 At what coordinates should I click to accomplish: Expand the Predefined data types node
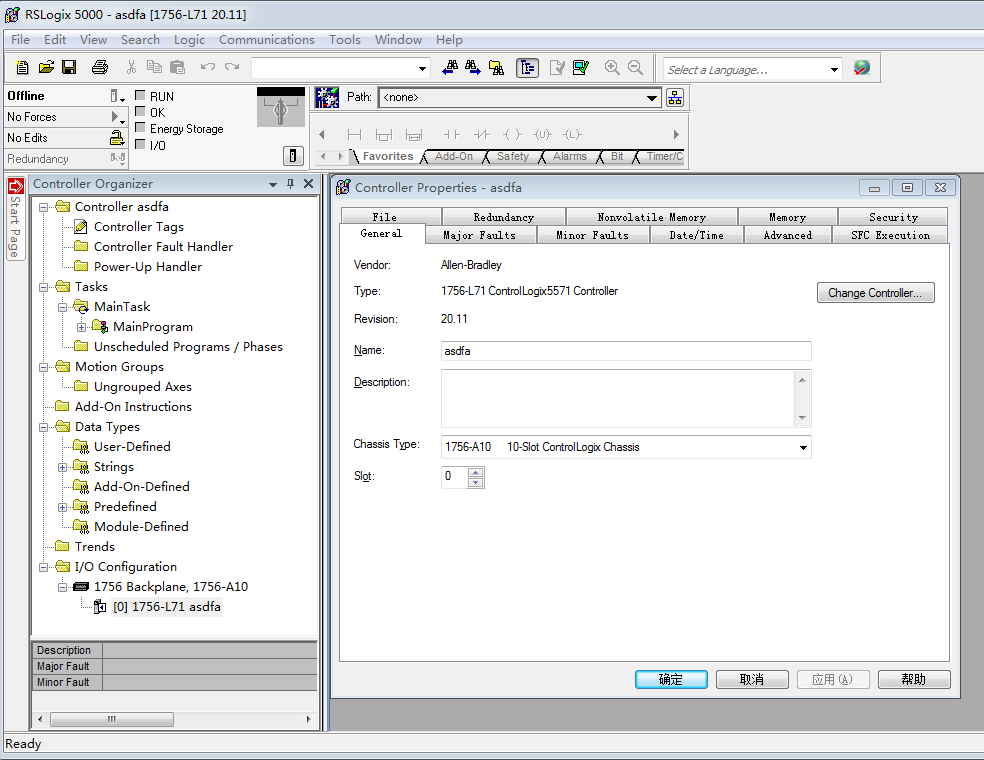[62, 508]
